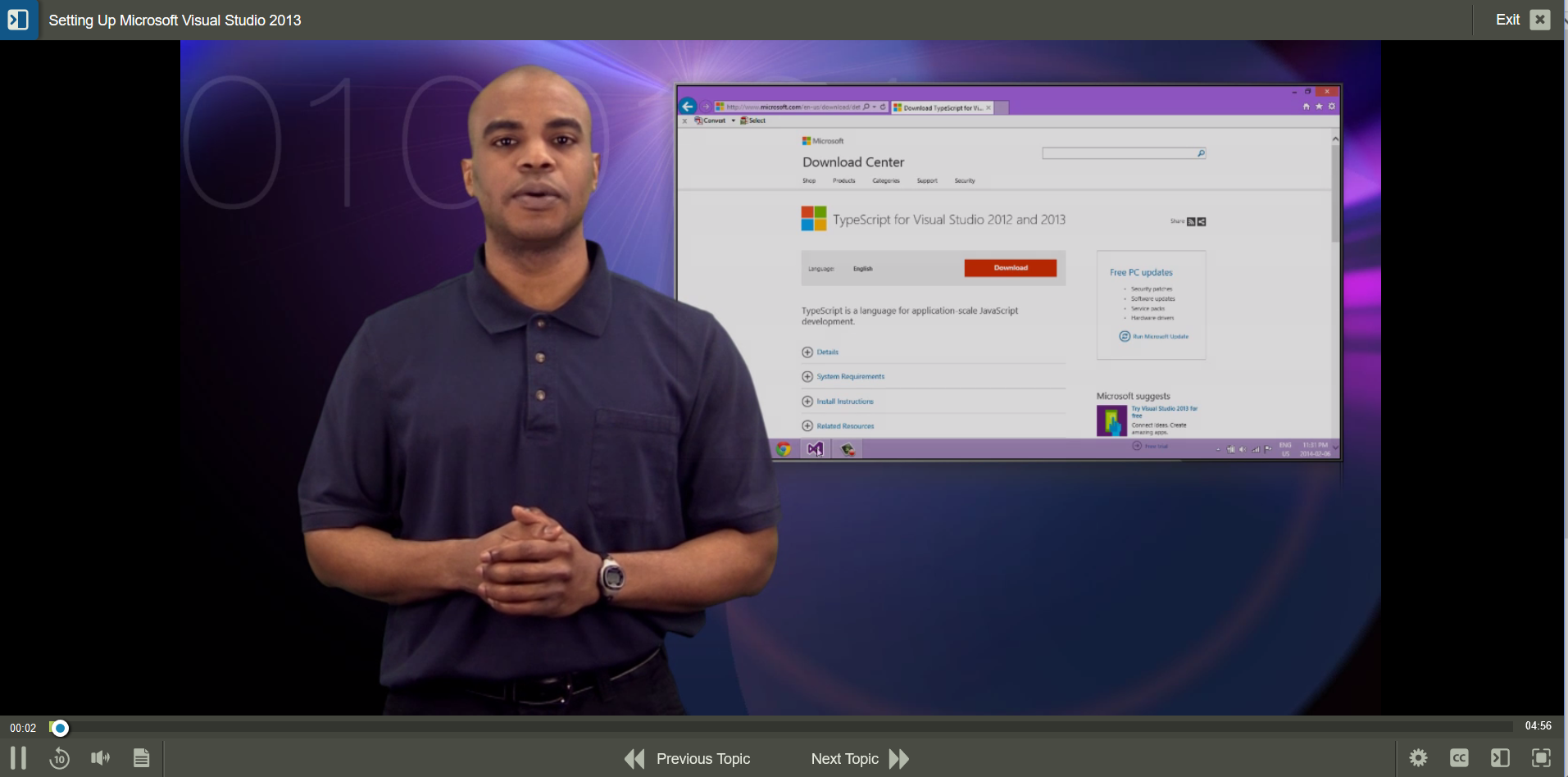Expand Install Instructions section
Viewport: 1568px width, 777px height.
844,402
